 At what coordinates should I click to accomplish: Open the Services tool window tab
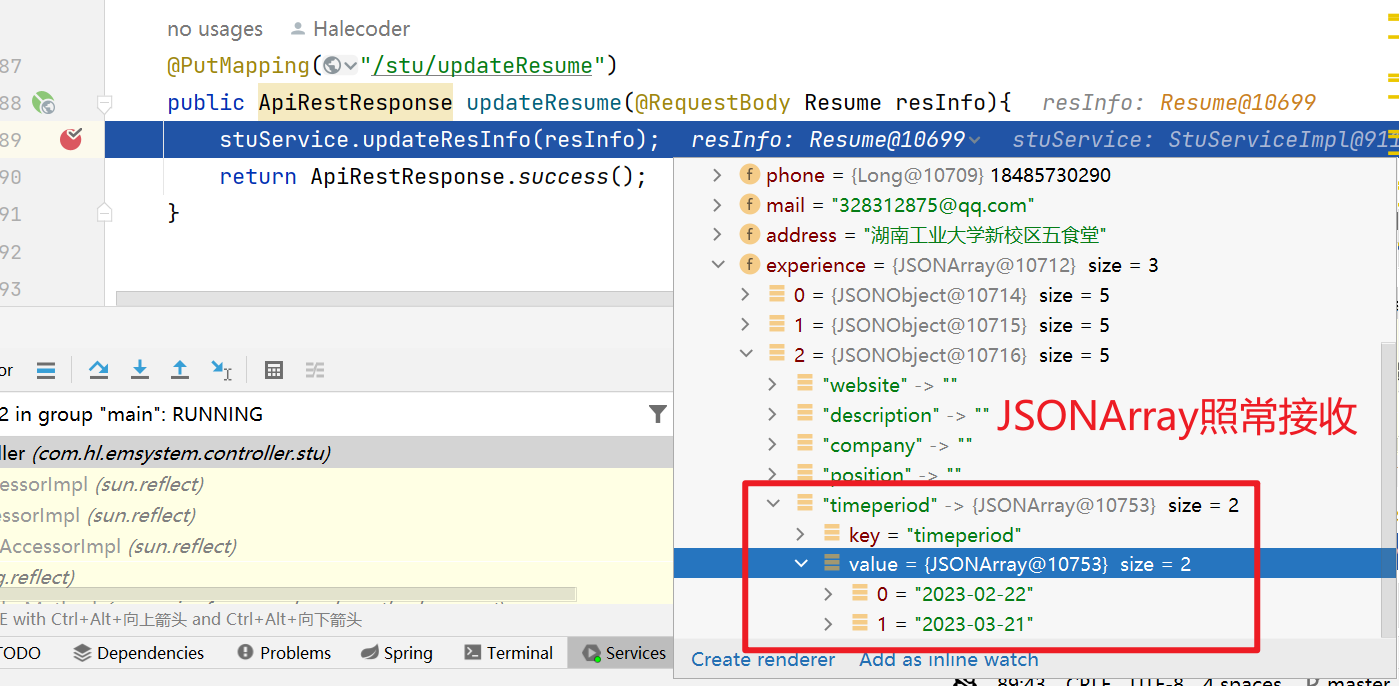(x=623, y=653)
